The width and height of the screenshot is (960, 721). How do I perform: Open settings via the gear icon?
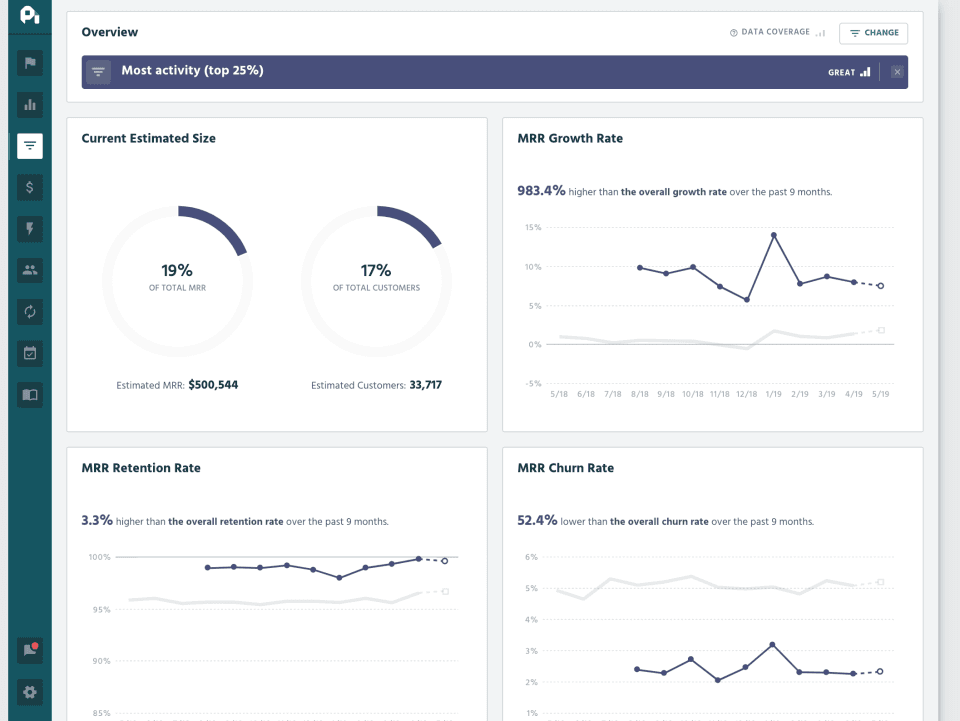[30, 691]
